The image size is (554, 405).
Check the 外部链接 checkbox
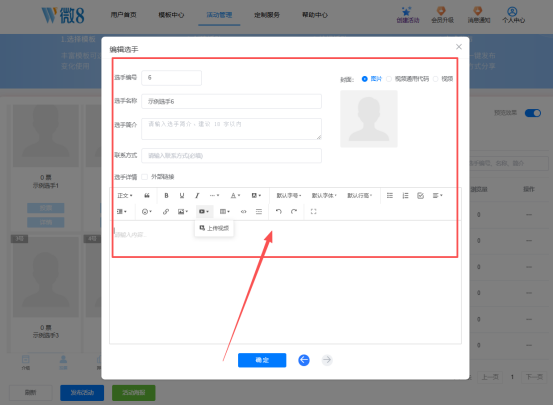click(x=145, y=177)
